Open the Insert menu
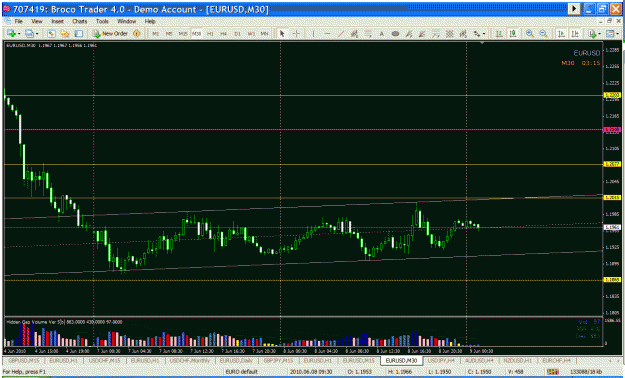Viewport: 625px width, 378px height. [57, 21]
